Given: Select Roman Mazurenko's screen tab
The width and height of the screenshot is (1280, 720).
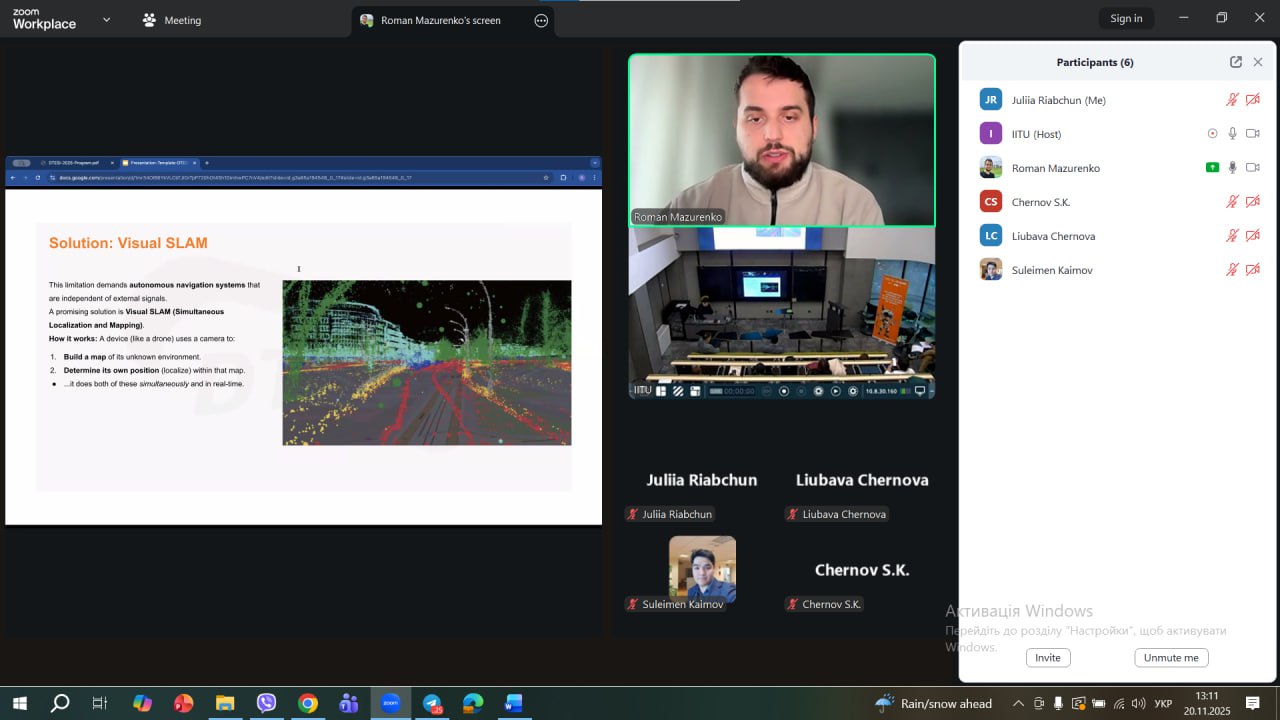Looking at the screenshot, I should [x=440, y=20].
